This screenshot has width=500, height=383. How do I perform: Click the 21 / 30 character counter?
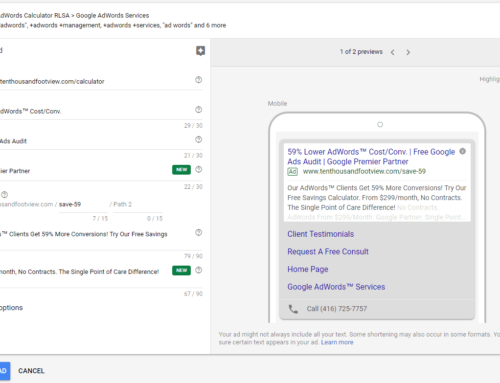point(193,156)
